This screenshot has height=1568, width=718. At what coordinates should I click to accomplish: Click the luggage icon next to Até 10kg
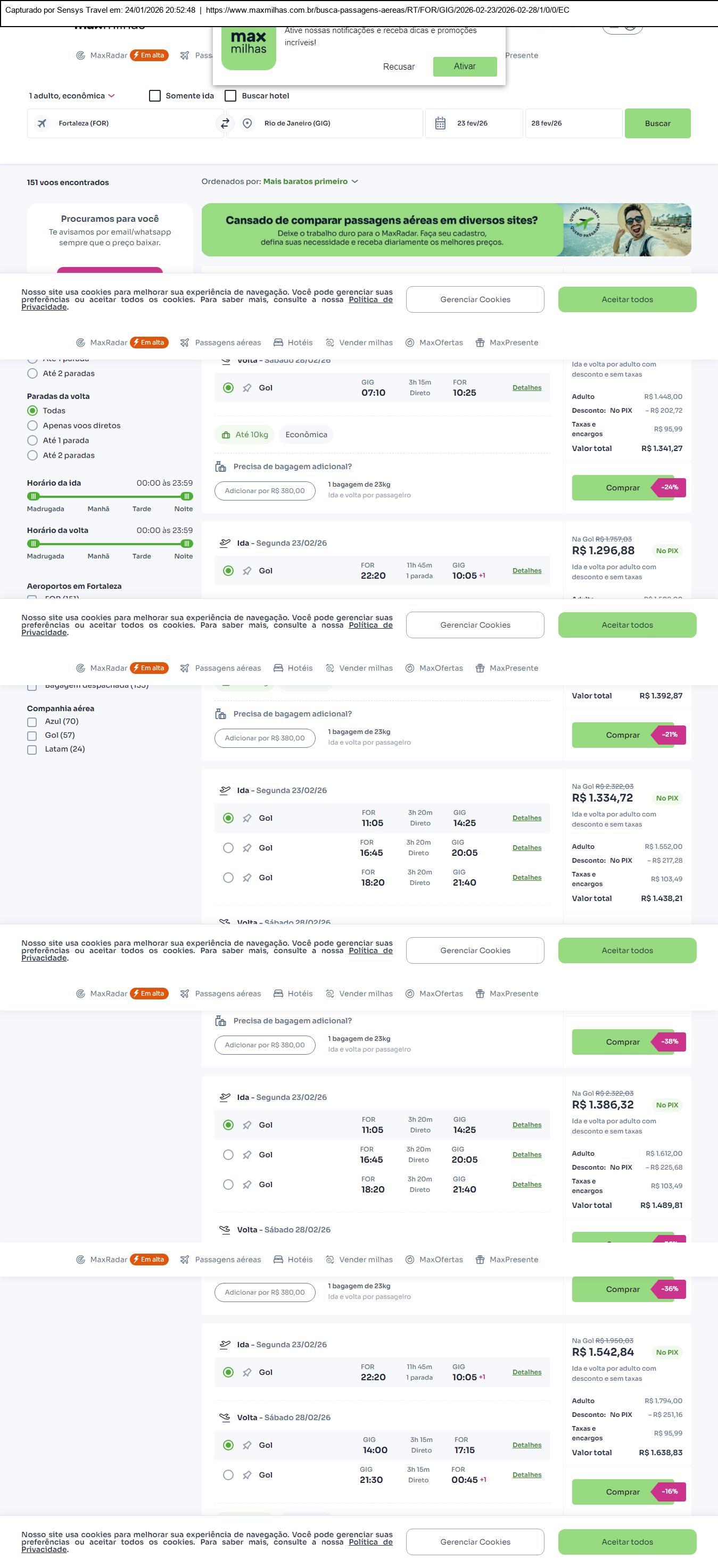pyautogui.click(x=226, y=435)
